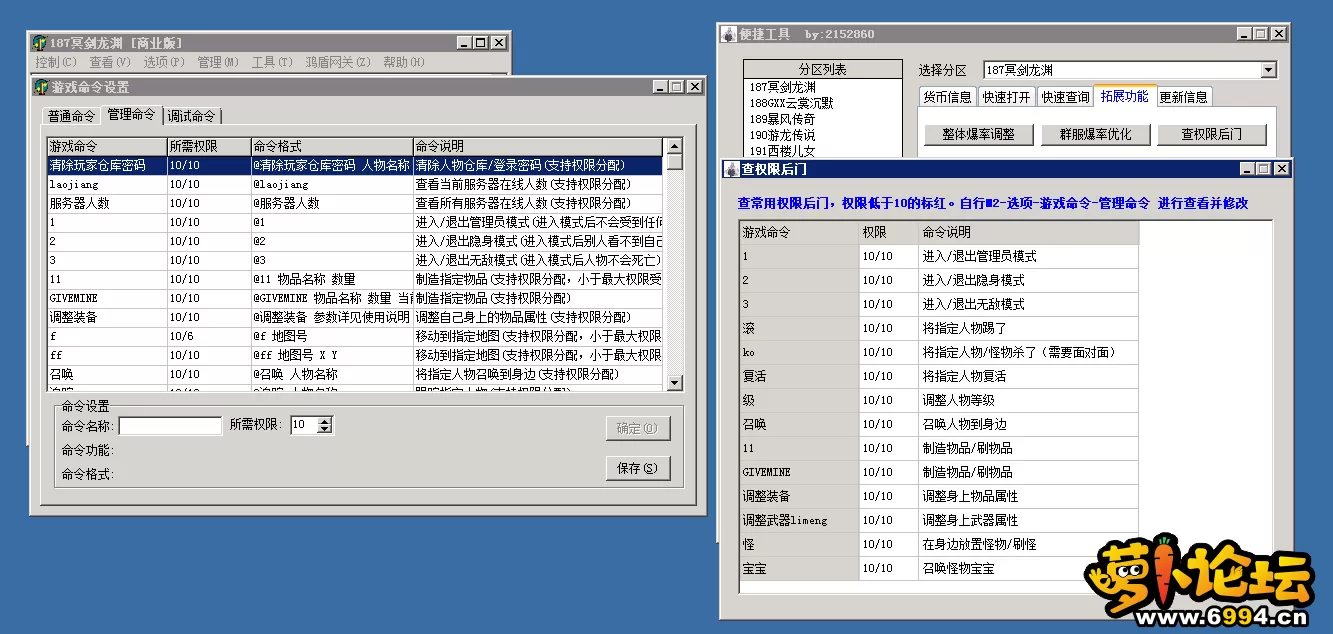Click the 整体爆率调整 button
The width and height of the screenshot is (1333, 634).
(x=978, y=134)
